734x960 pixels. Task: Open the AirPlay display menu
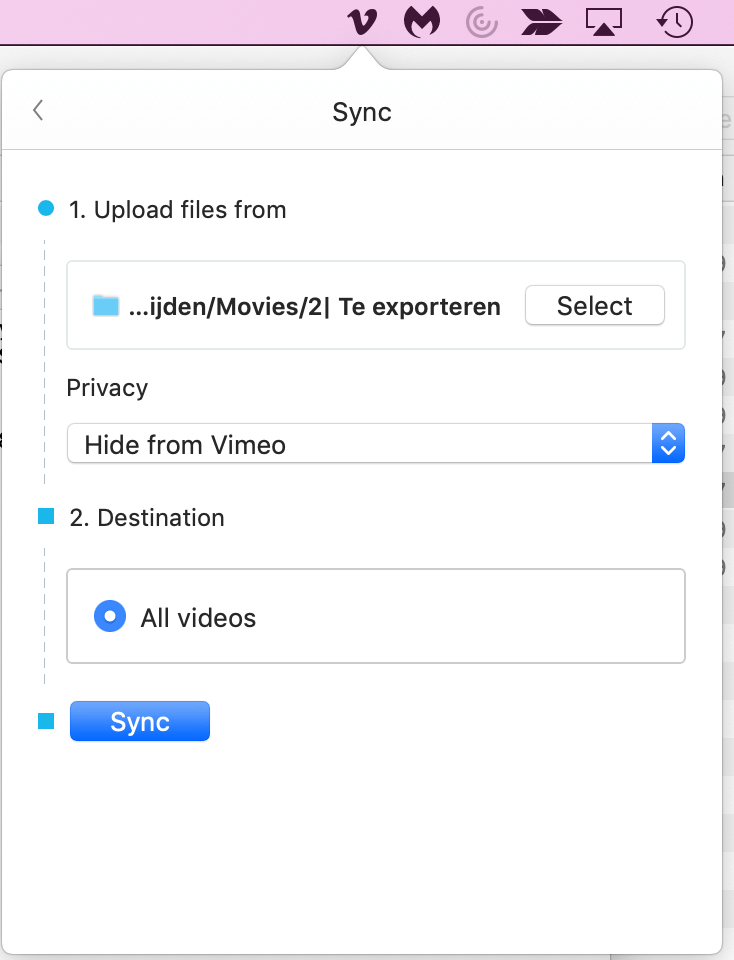[x=604, y=21]
